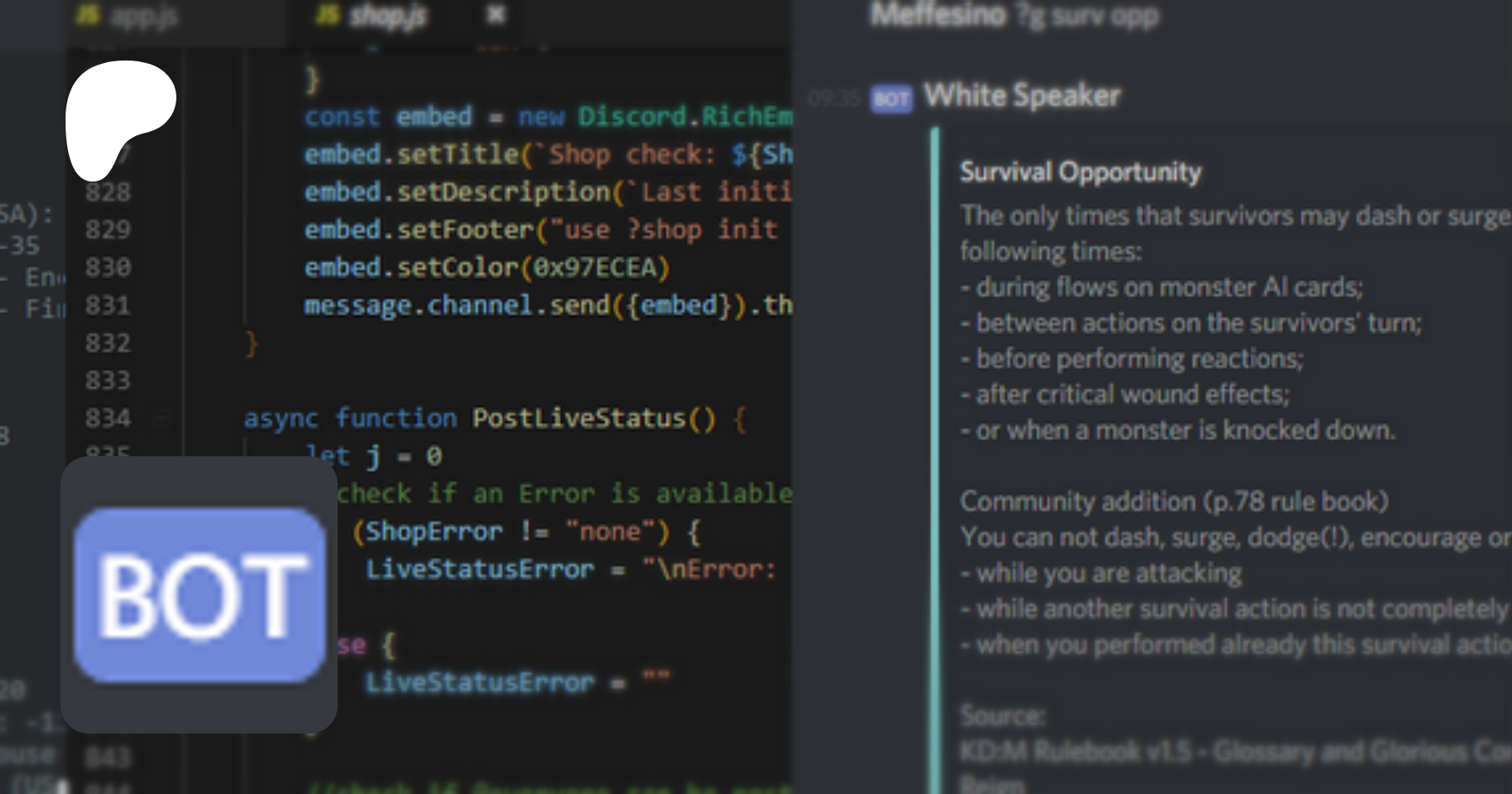
Task: Click the 0x97ECEA color value in setColor
Action: tap(595, 268)
